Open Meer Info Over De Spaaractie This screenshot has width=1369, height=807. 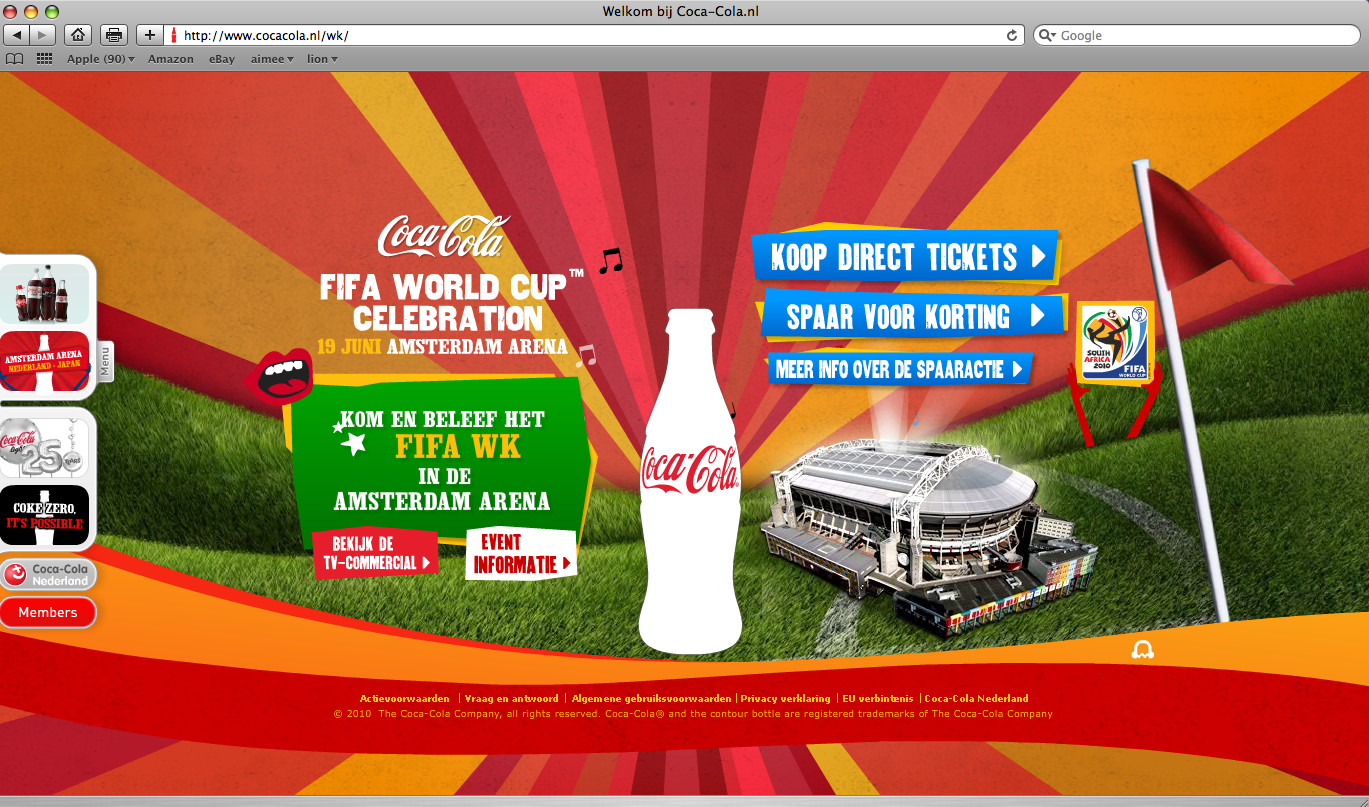click(x=899, y=369)
